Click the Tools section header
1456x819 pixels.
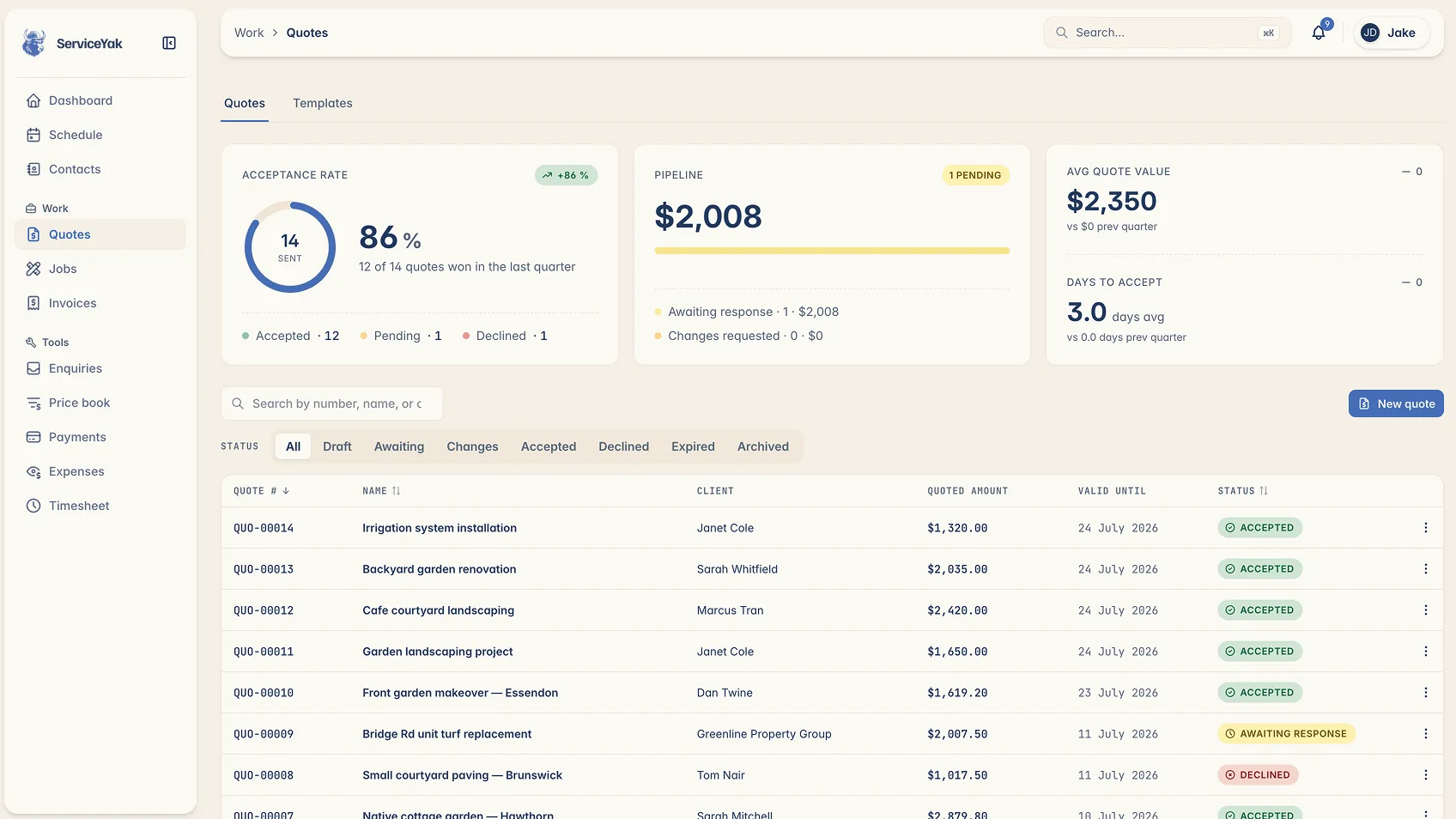coord(47,343)
